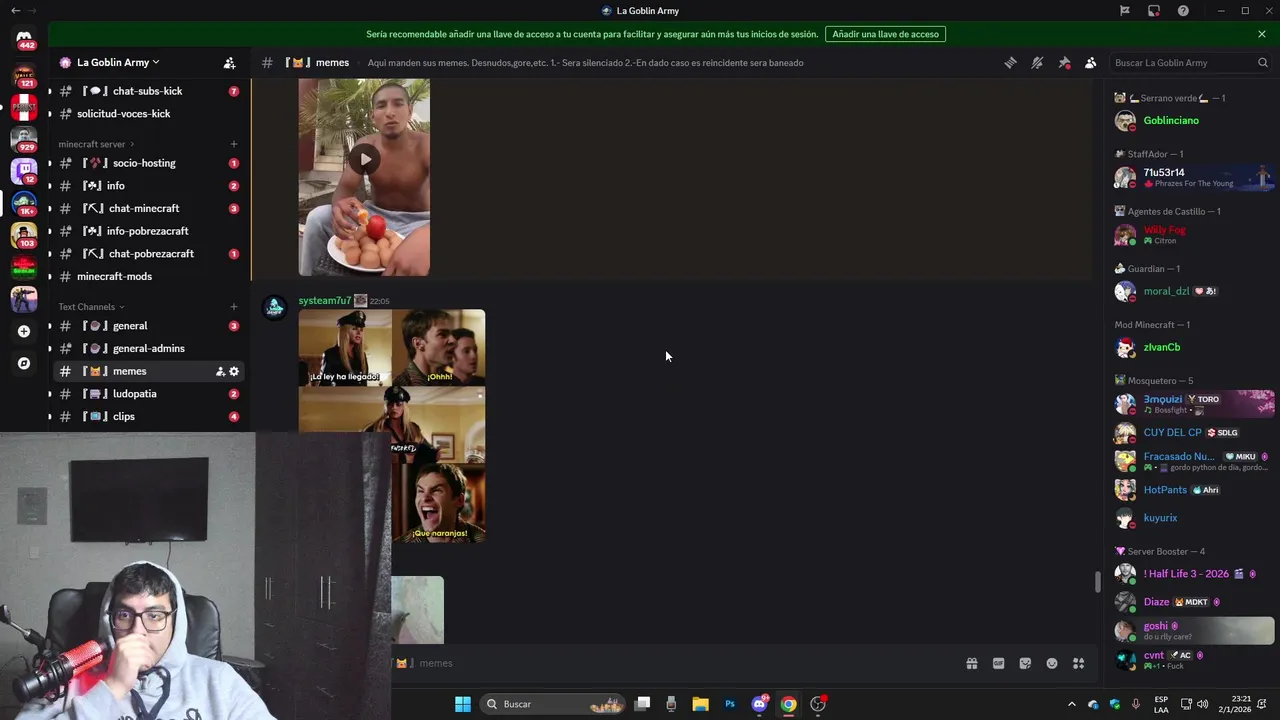Collapse the minecraft server category
Viewport: 1280px width, 720px height.
tap(96, 144)
